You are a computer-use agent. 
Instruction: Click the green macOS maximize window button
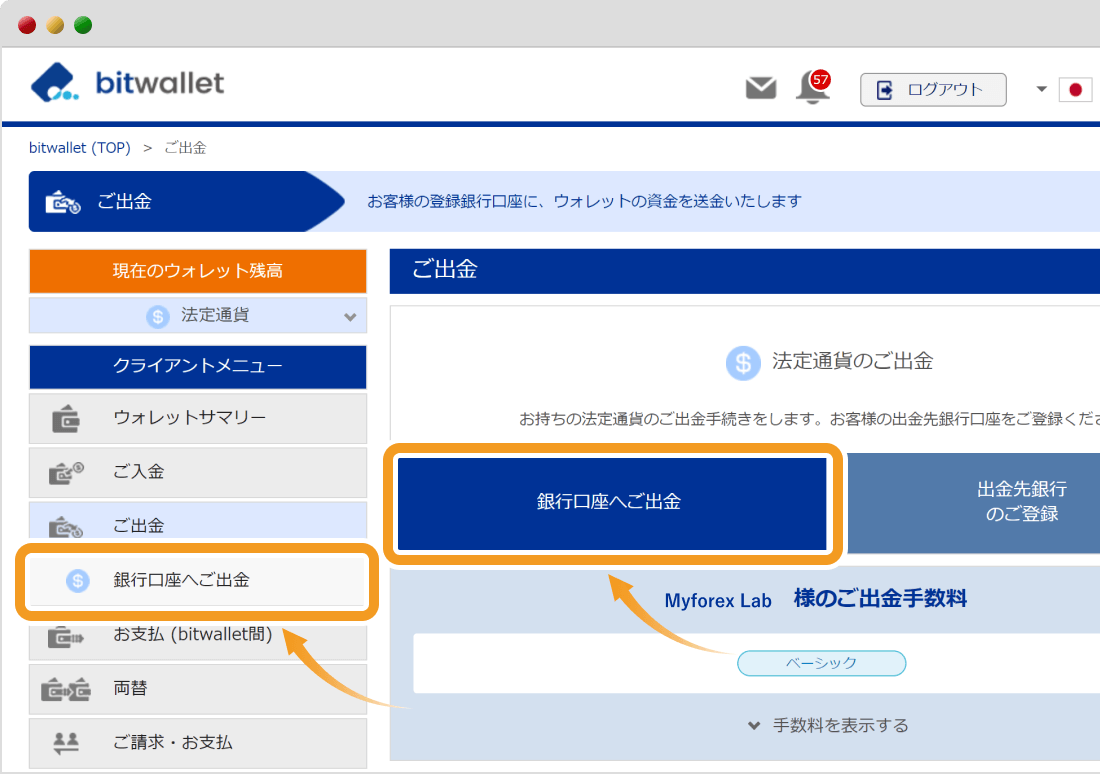coord(83,25)
